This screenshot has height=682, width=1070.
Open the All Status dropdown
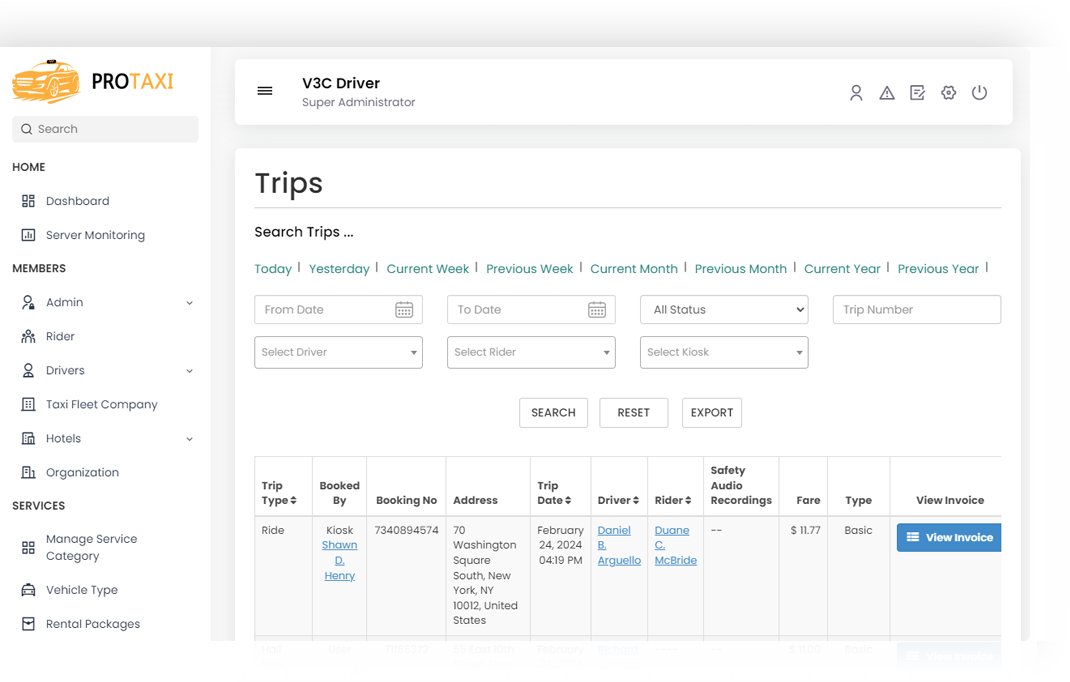723,309
